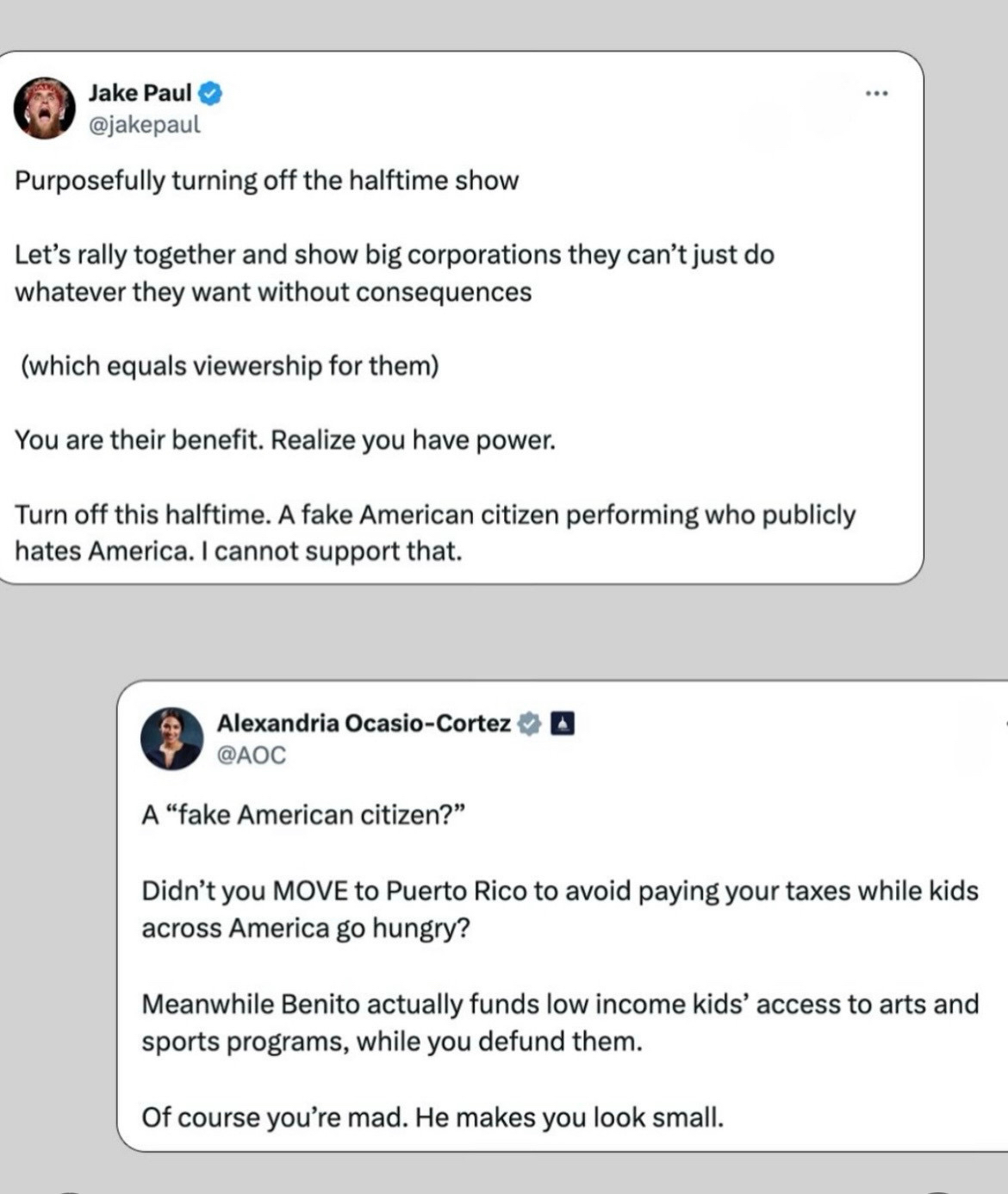Click "You are their benefit. Realize you have power."
Image resolution: width=1008 pixels, height=1194 pixels.
pyautogui.click(x=284, y=440)
